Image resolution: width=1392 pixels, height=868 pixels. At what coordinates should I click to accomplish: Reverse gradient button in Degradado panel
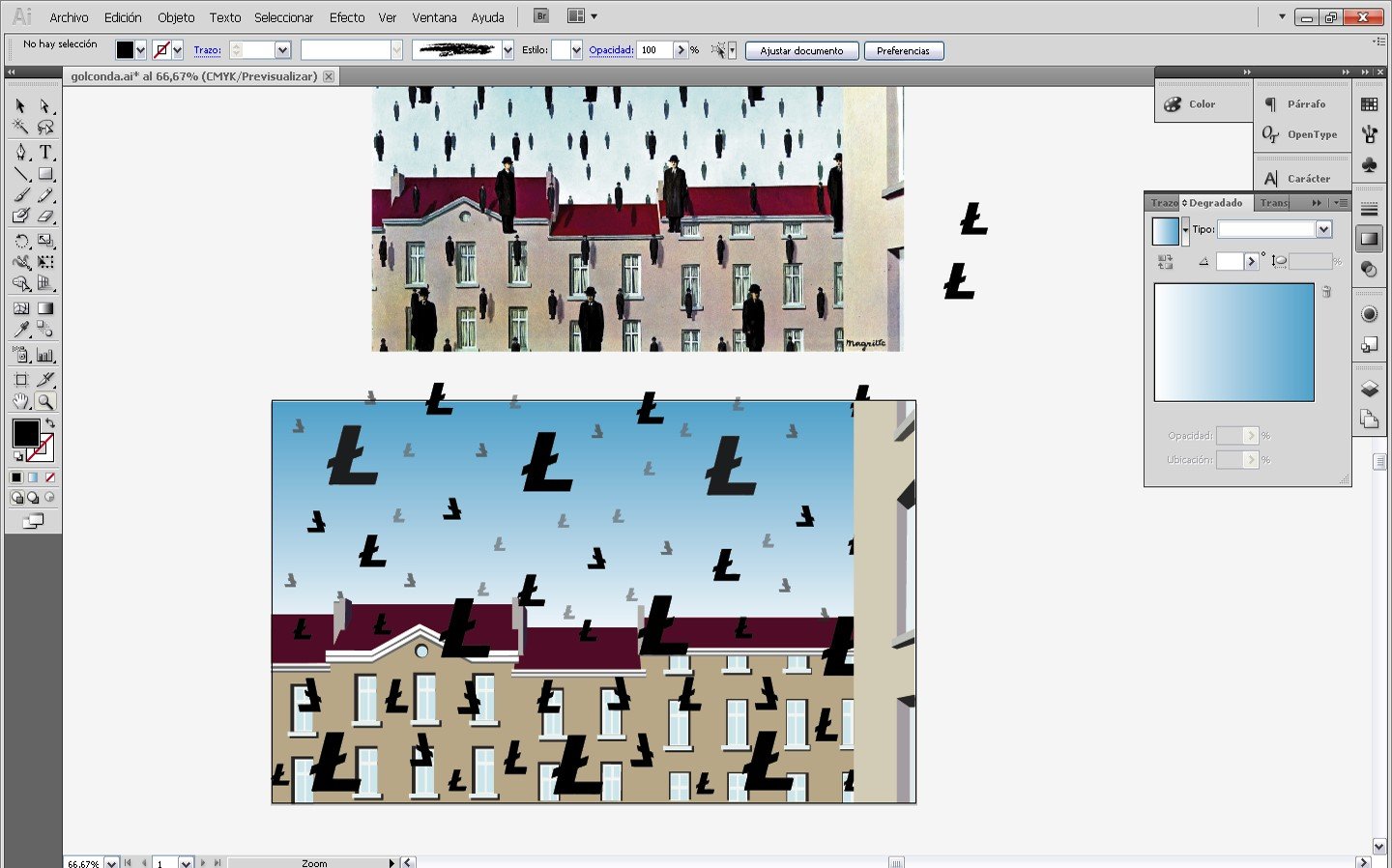1165,261
